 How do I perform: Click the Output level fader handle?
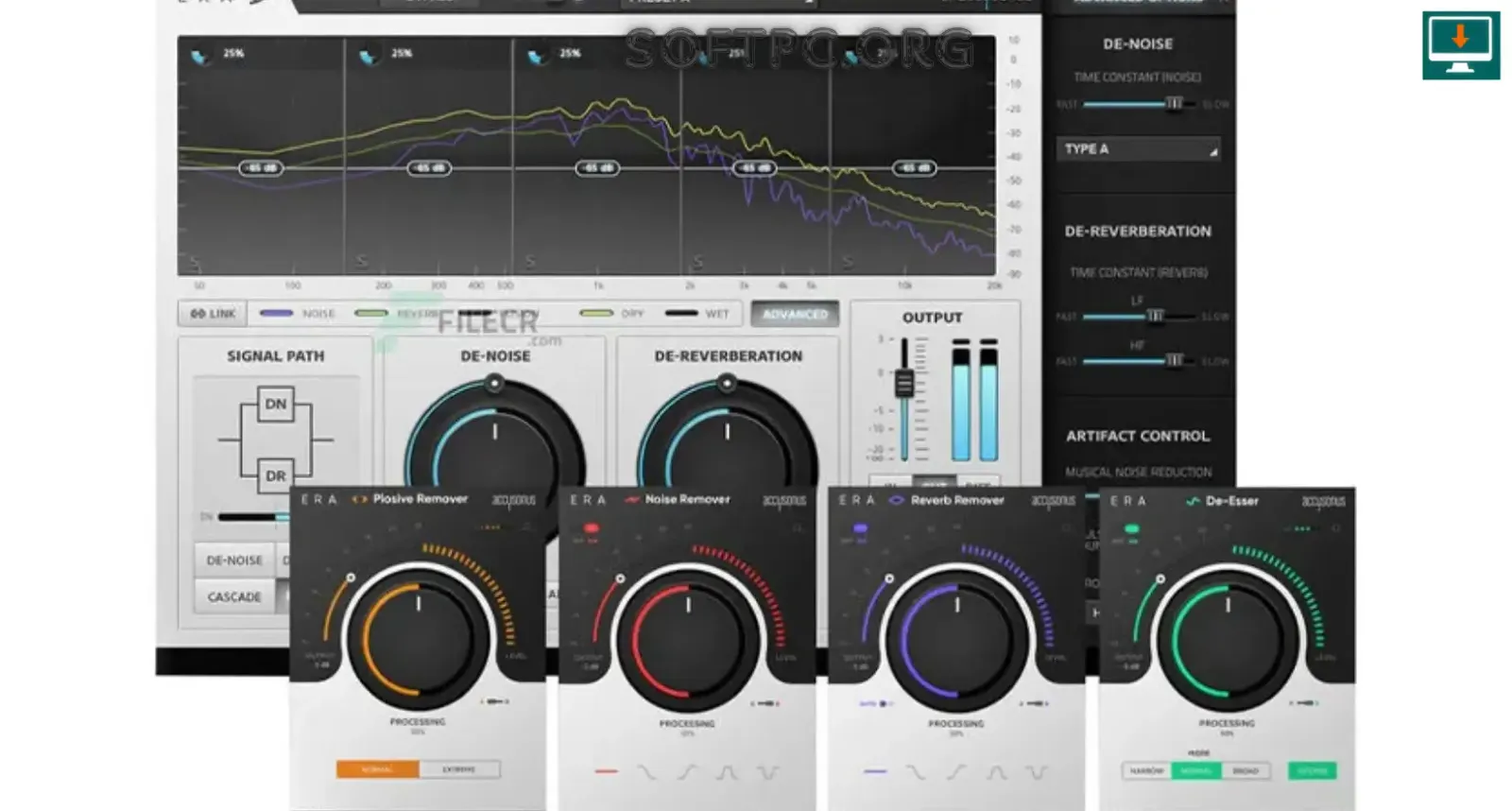pos(904,383)
